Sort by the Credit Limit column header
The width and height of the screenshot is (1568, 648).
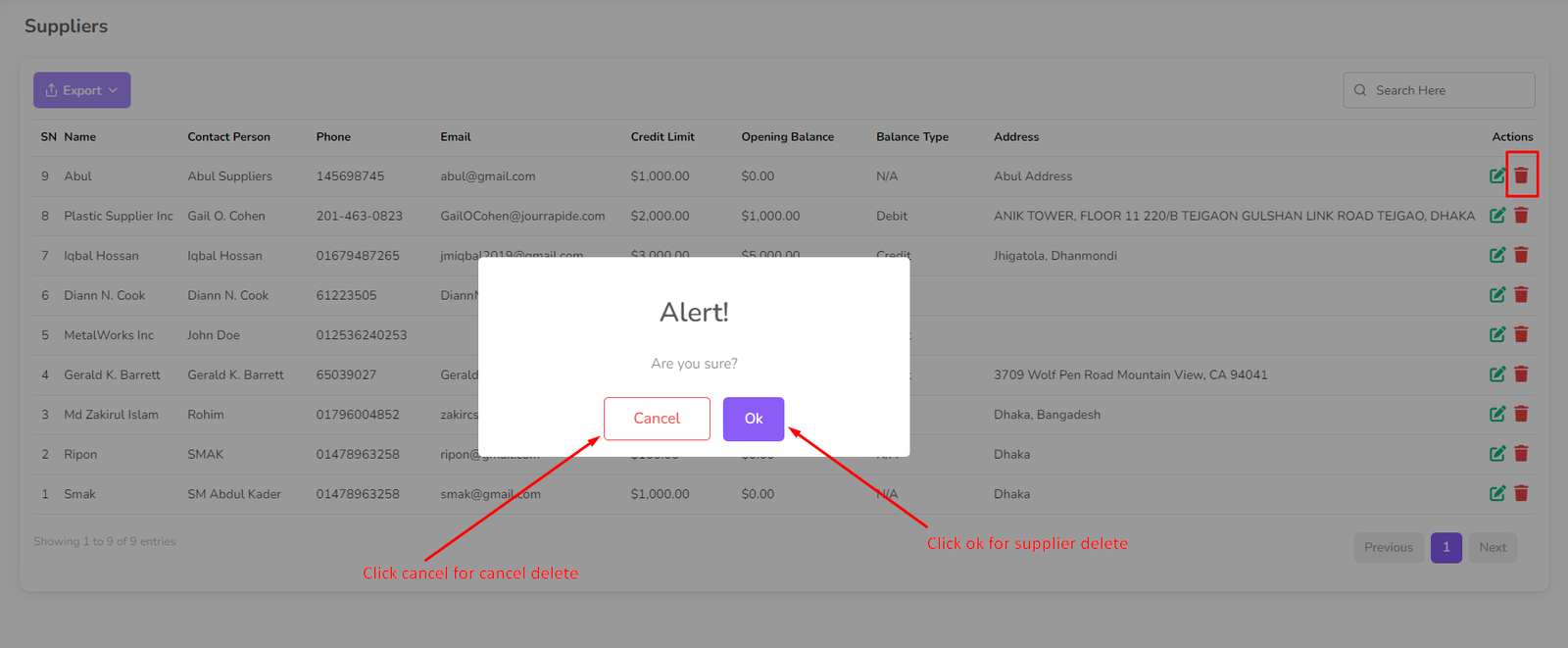click(x=662, y=137)
